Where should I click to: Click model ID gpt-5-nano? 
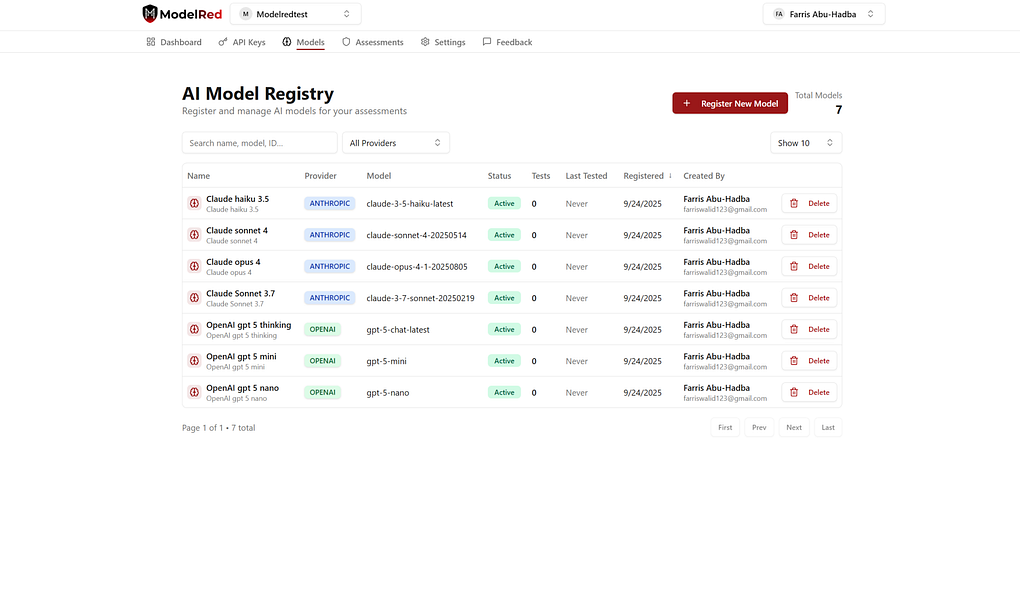click(x=388, y=392)
